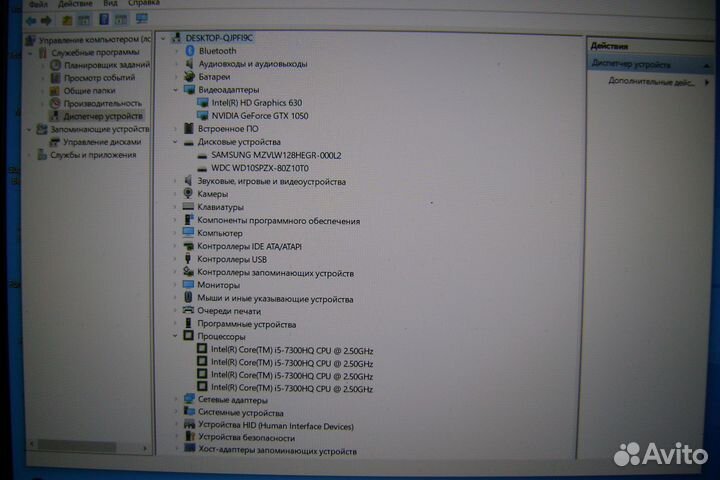Click the Очереди печати printer icon
The width and height of the screenshot is (720, 480).
(x=188, y=310)
